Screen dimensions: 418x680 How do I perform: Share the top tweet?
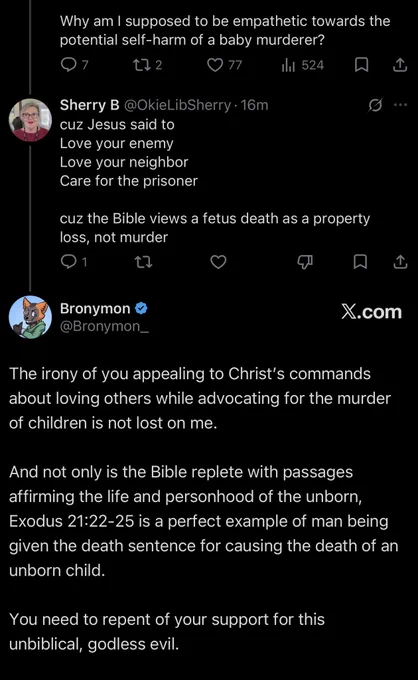coord(399,65)
